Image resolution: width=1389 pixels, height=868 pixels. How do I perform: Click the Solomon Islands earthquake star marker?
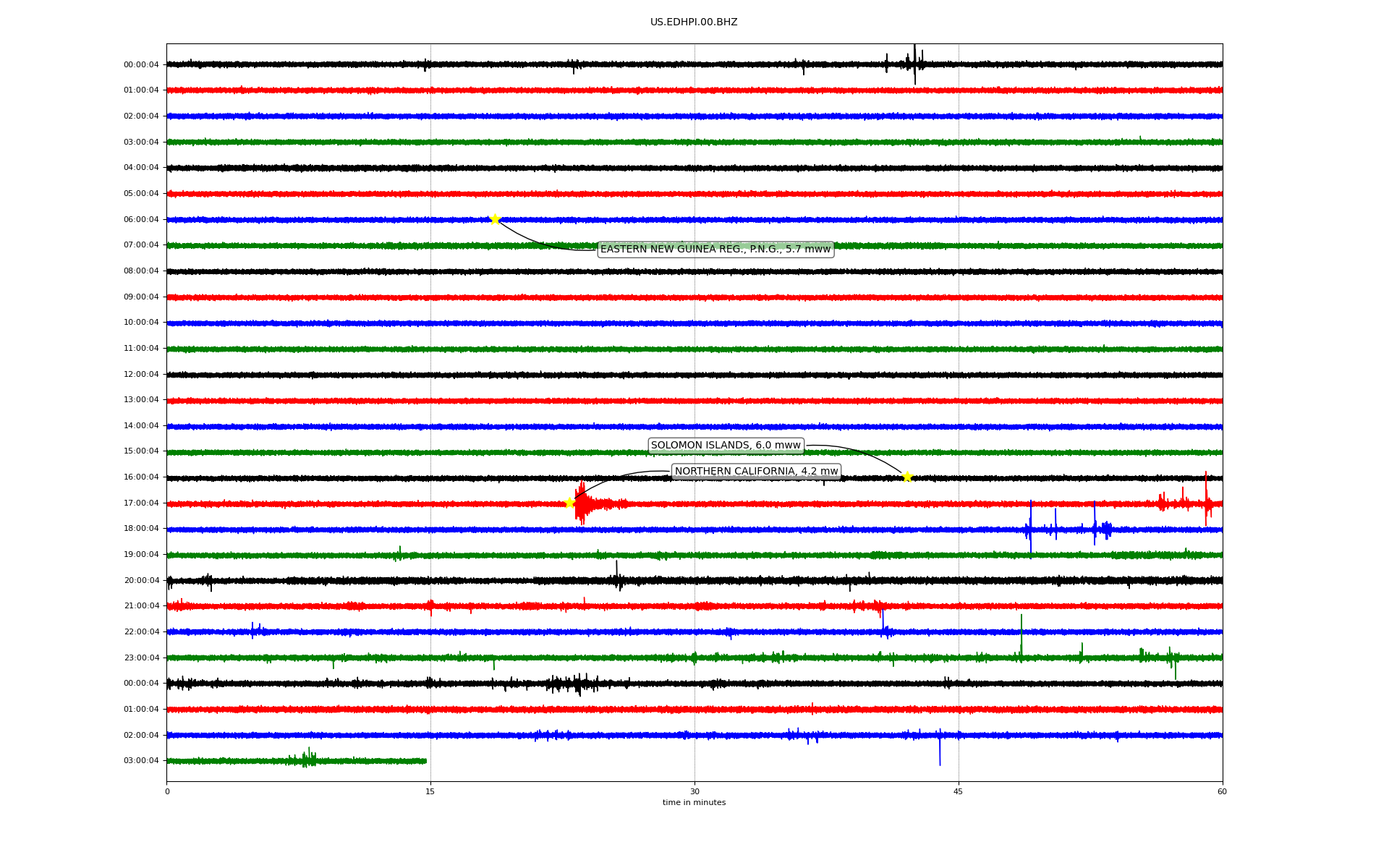click(907, 477)
